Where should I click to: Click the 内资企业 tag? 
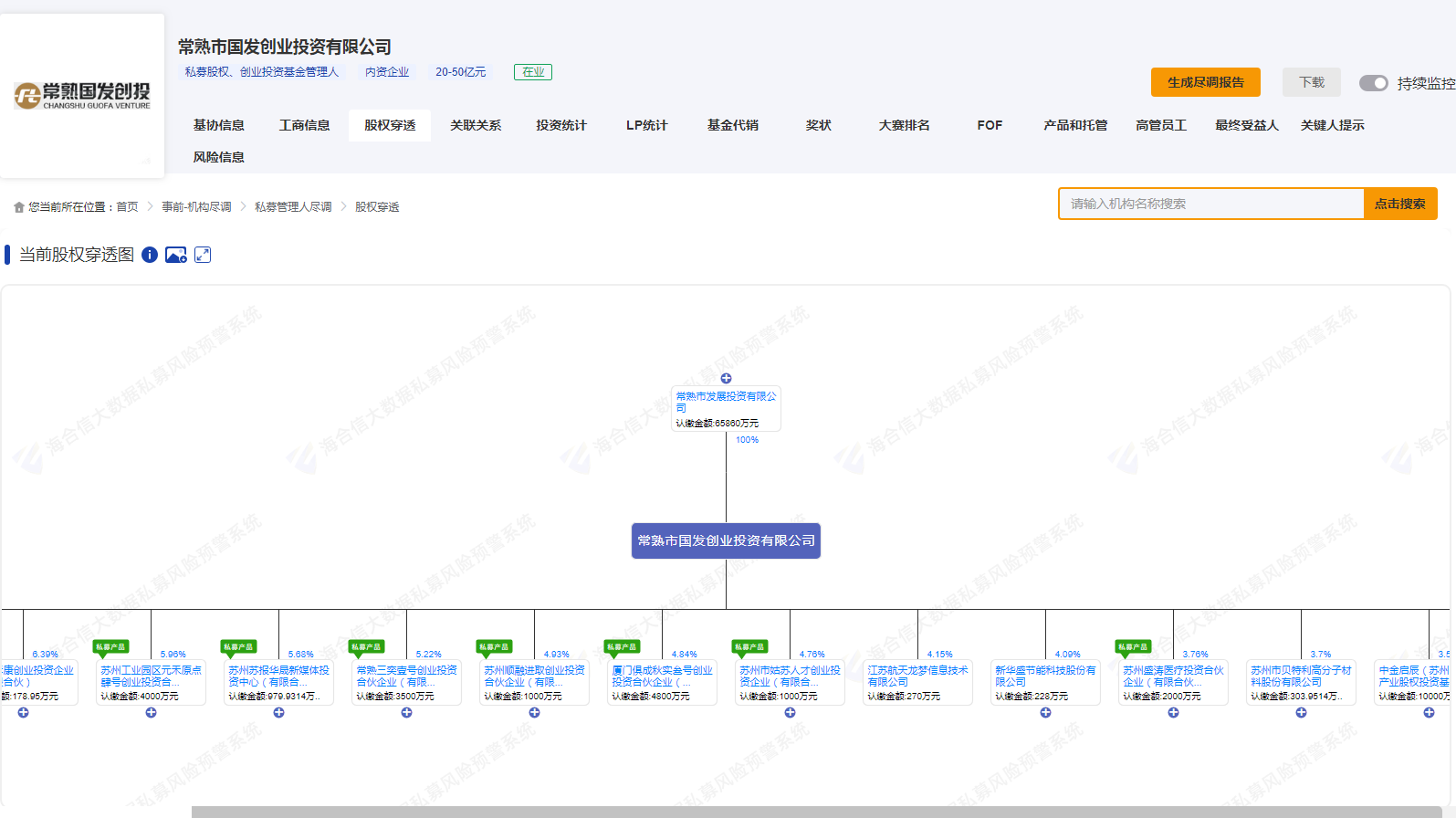pyautogui.click(x=387, y=72)
